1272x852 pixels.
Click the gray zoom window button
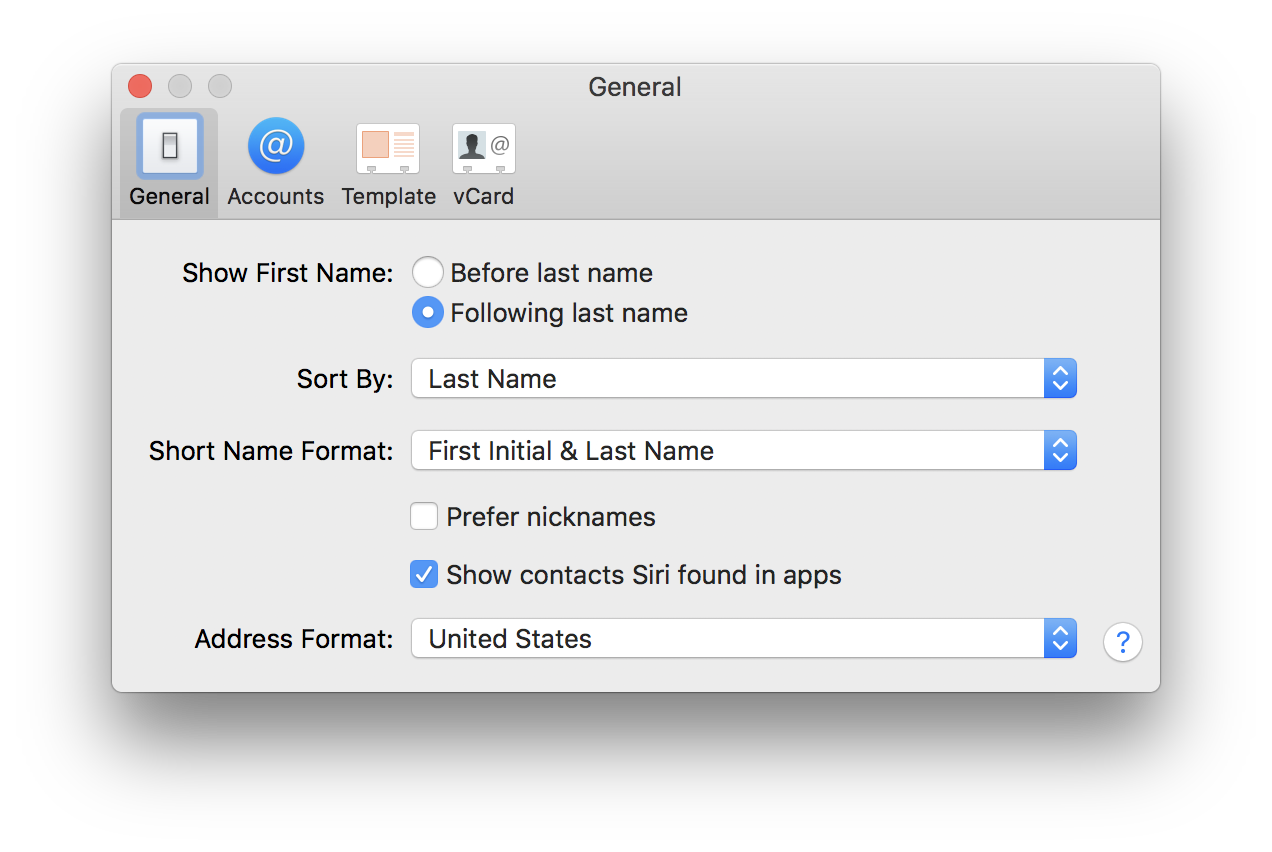pyautogui.click(x=220, y=86)
